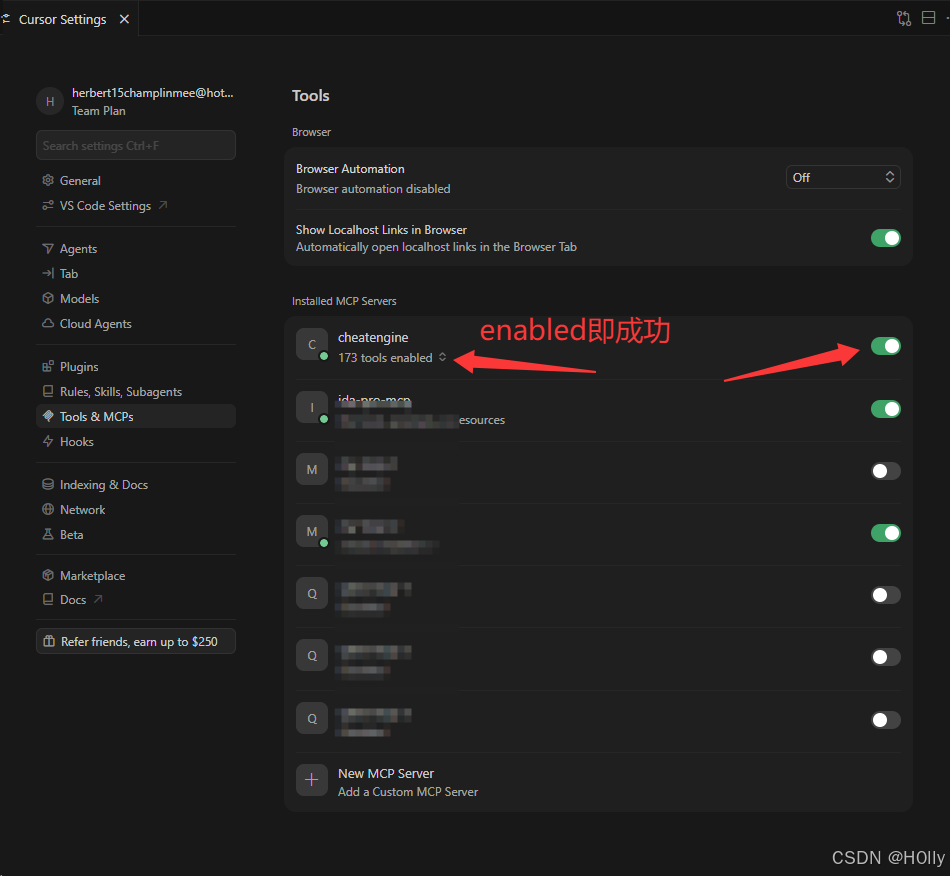950x876 pixels.
Task: Click the Beta flask icon
Action: (48, 534)
